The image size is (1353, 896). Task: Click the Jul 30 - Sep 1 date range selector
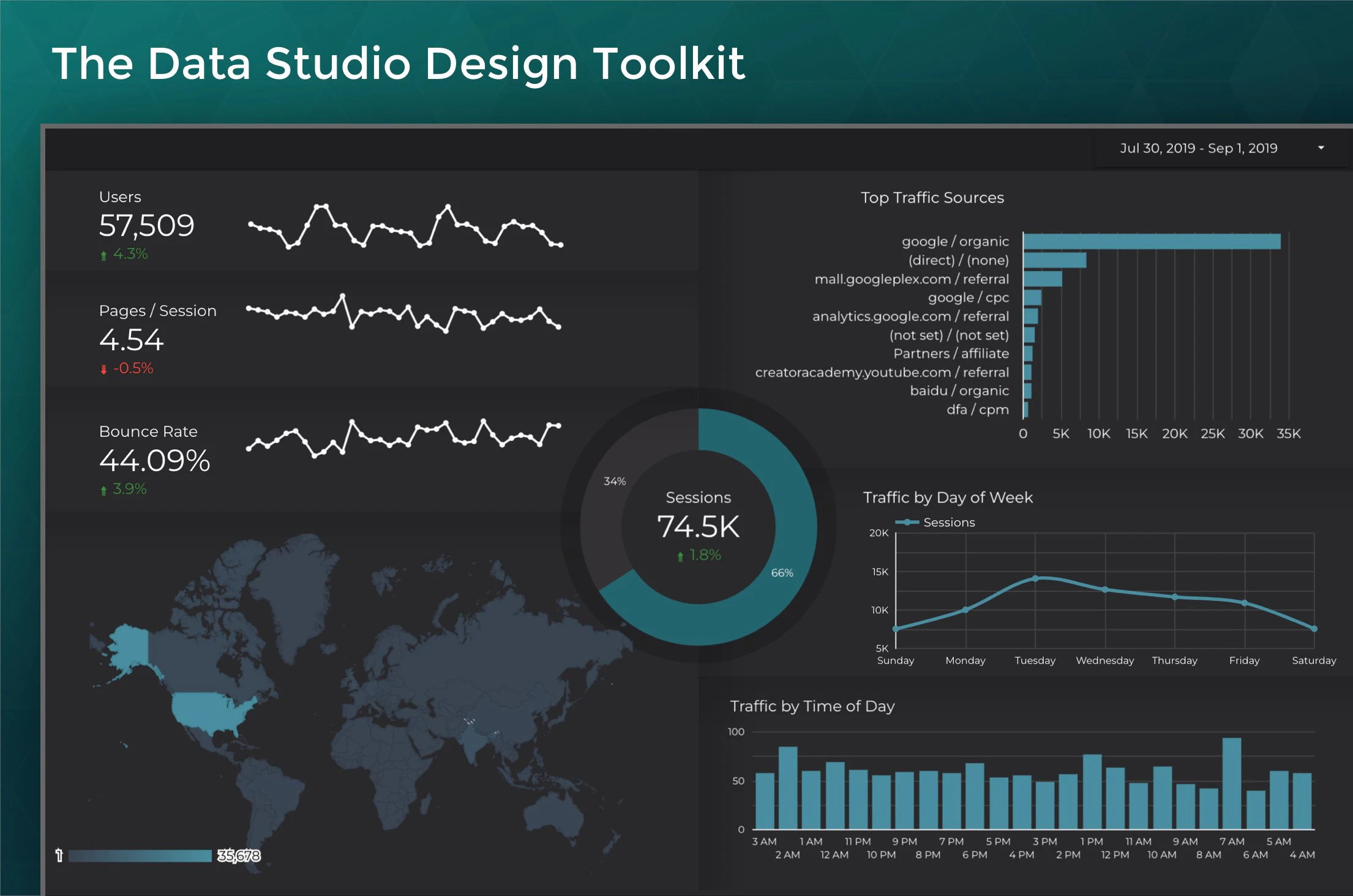(1199, 148)
